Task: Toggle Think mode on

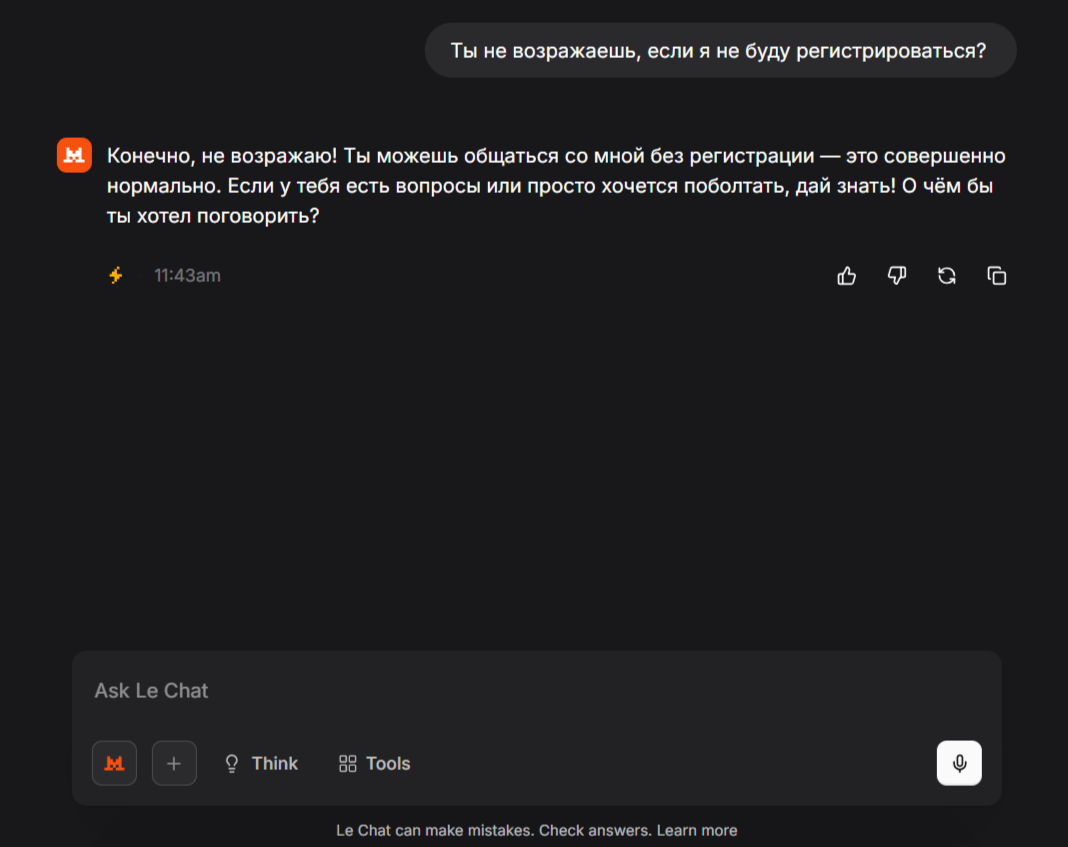Action: tap(261, 763)
